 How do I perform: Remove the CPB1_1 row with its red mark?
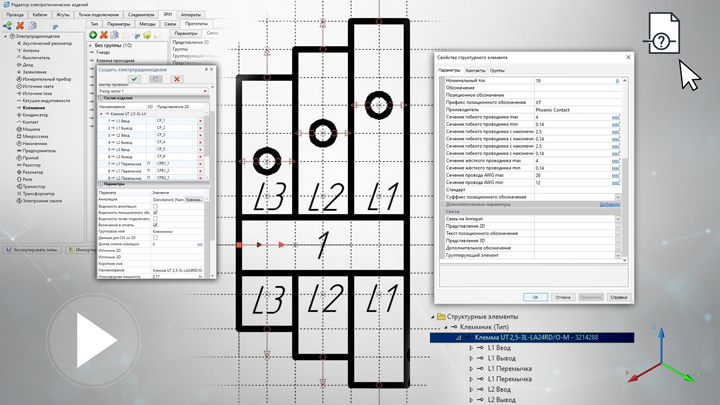coord(200,164)
